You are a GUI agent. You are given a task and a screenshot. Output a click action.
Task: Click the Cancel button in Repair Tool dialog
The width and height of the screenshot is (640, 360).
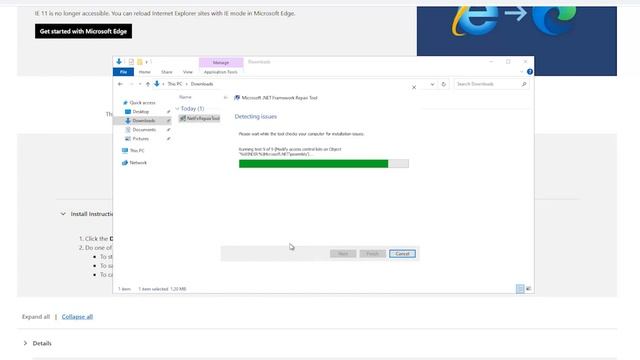coord(402,254)
